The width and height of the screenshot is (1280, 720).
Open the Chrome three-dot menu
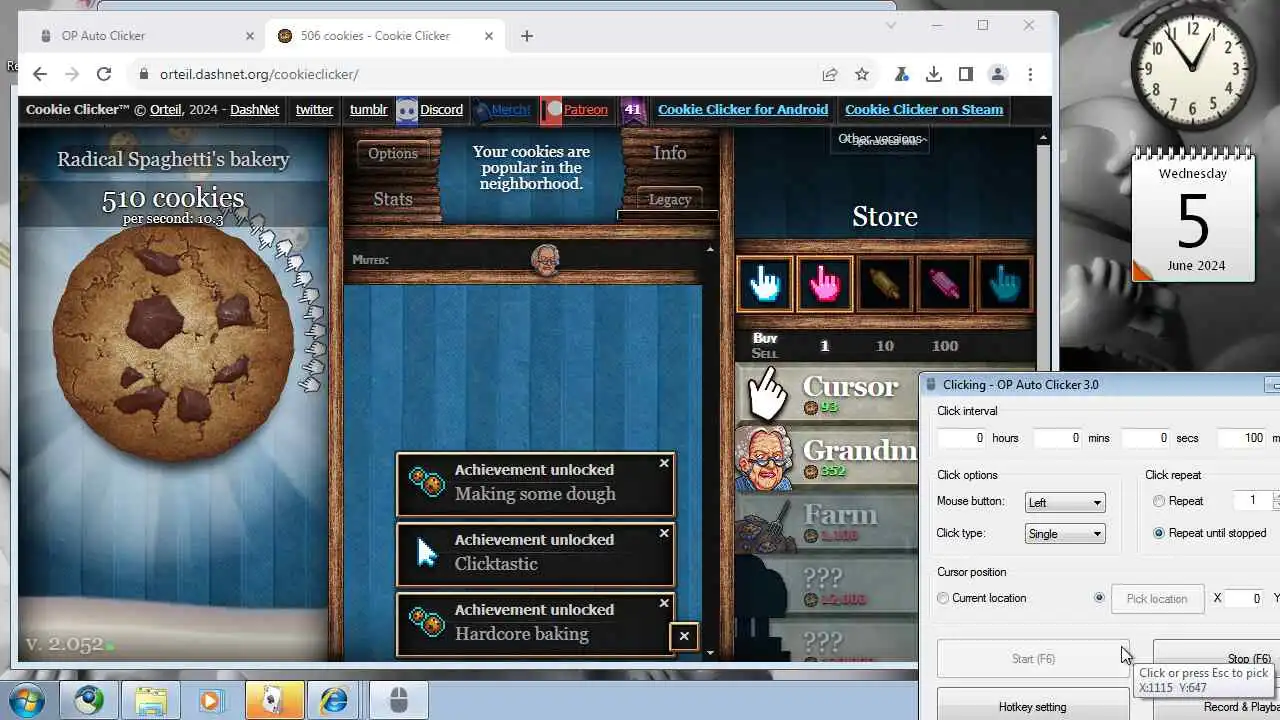1030,74
